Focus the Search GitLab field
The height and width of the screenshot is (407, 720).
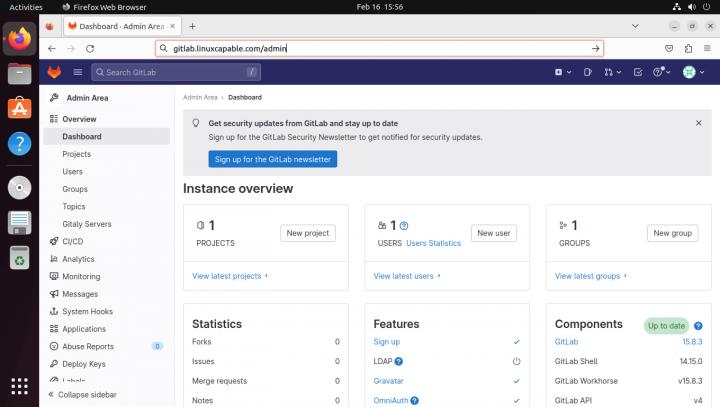[175, 72]
